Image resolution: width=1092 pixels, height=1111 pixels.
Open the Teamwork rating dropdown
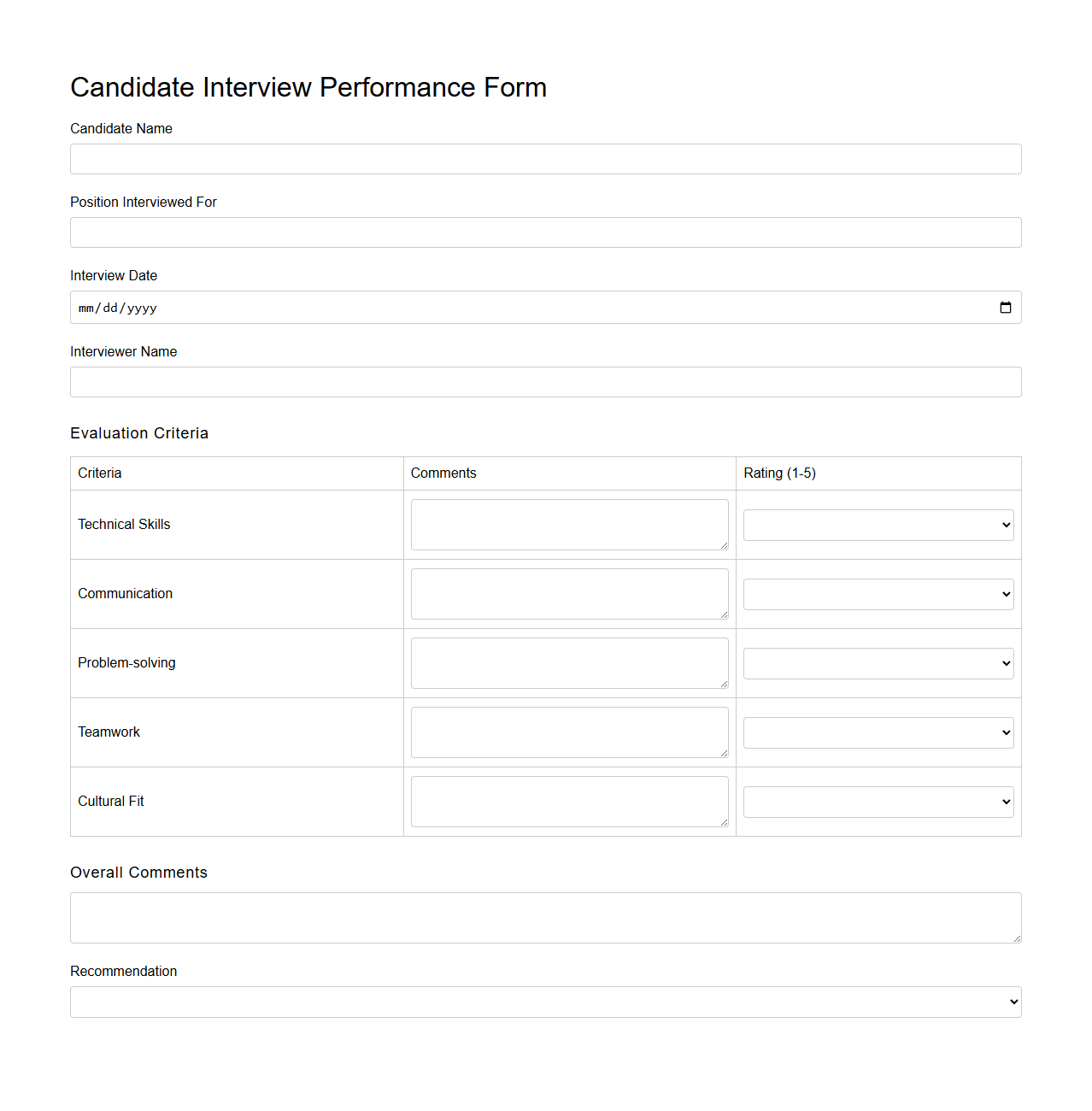(878, 732)
